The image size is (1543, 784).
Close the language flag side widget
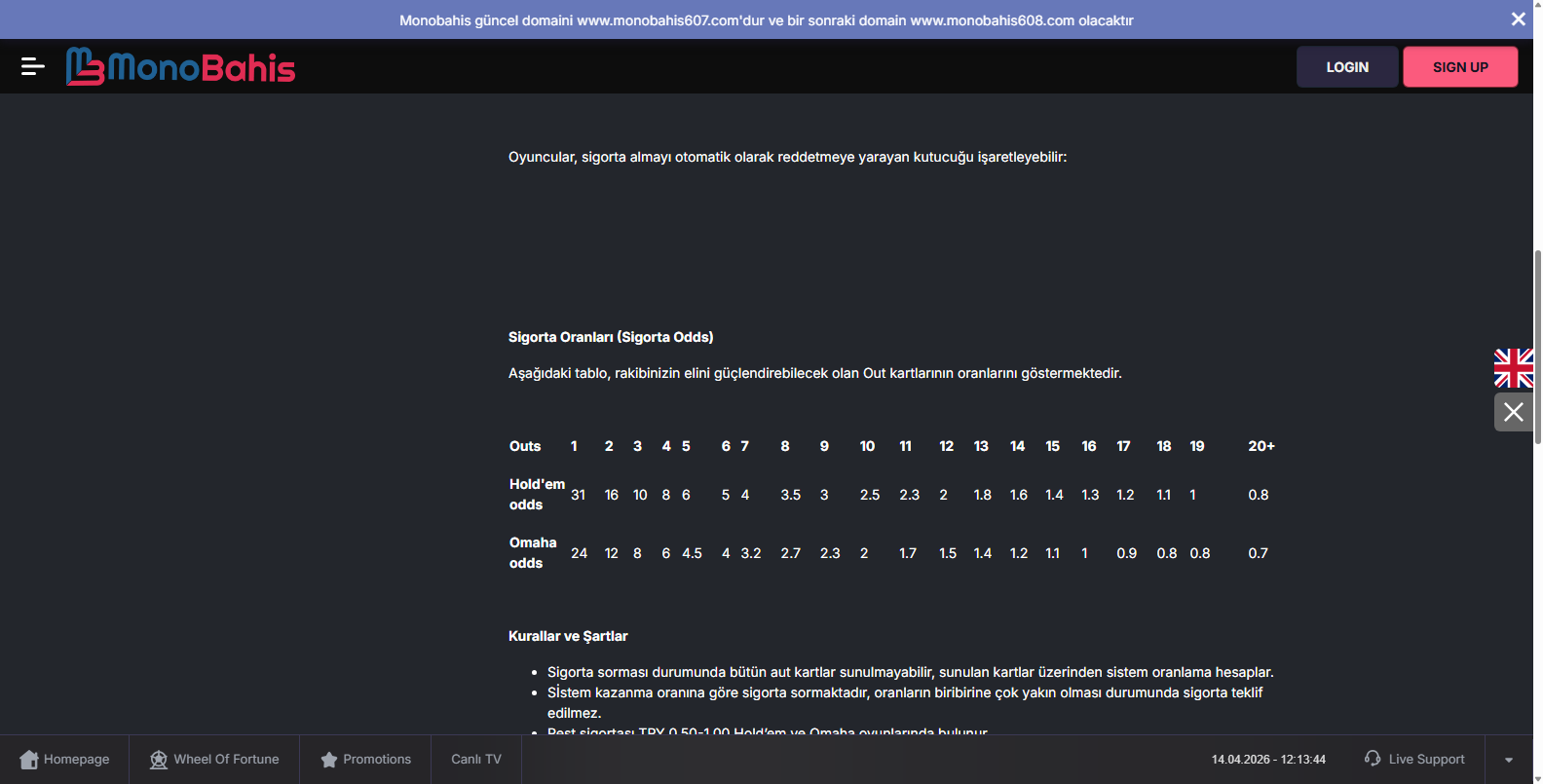1513,412
